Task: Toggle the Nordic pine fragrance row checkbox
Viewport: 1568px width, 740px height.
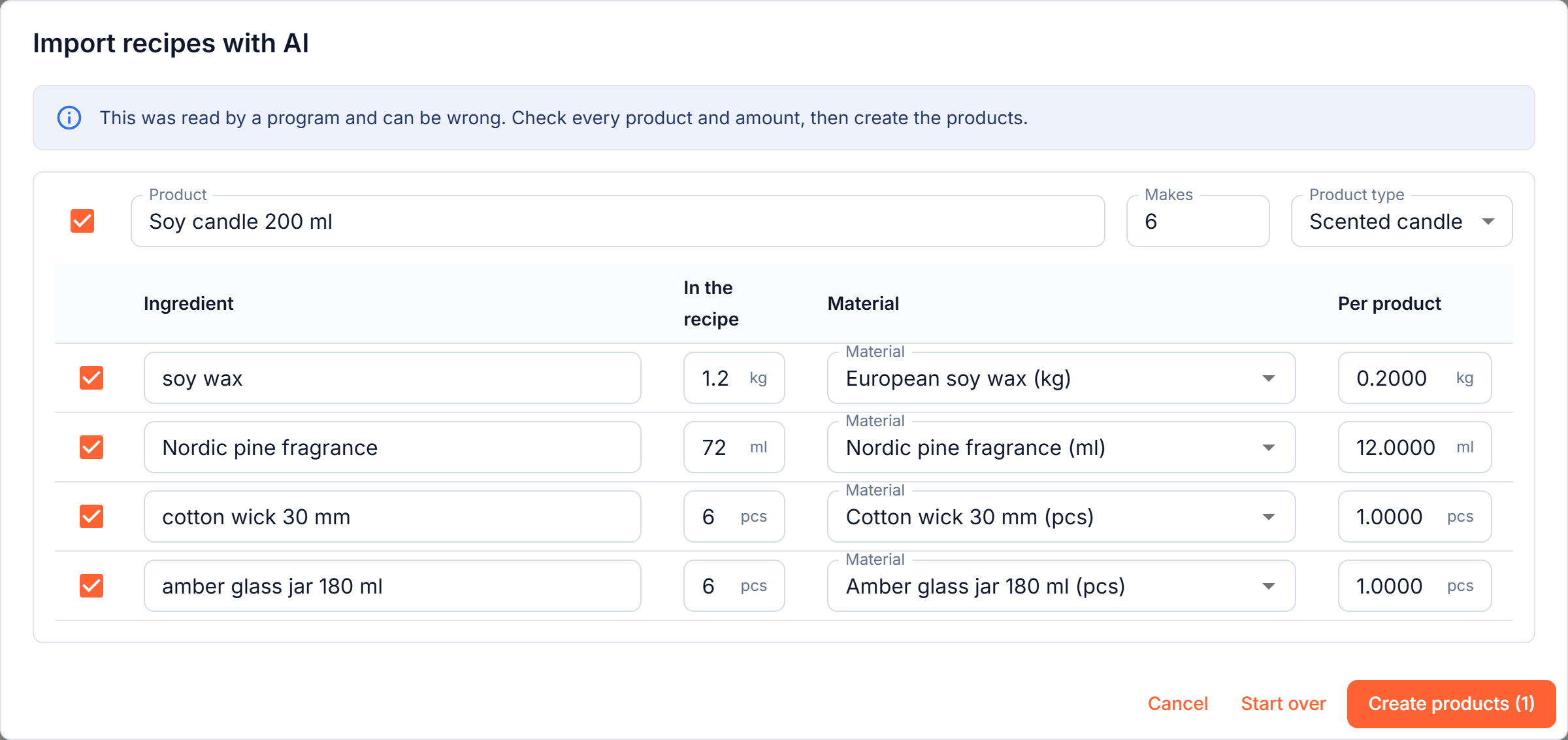Action: click(x=91, y=447)
